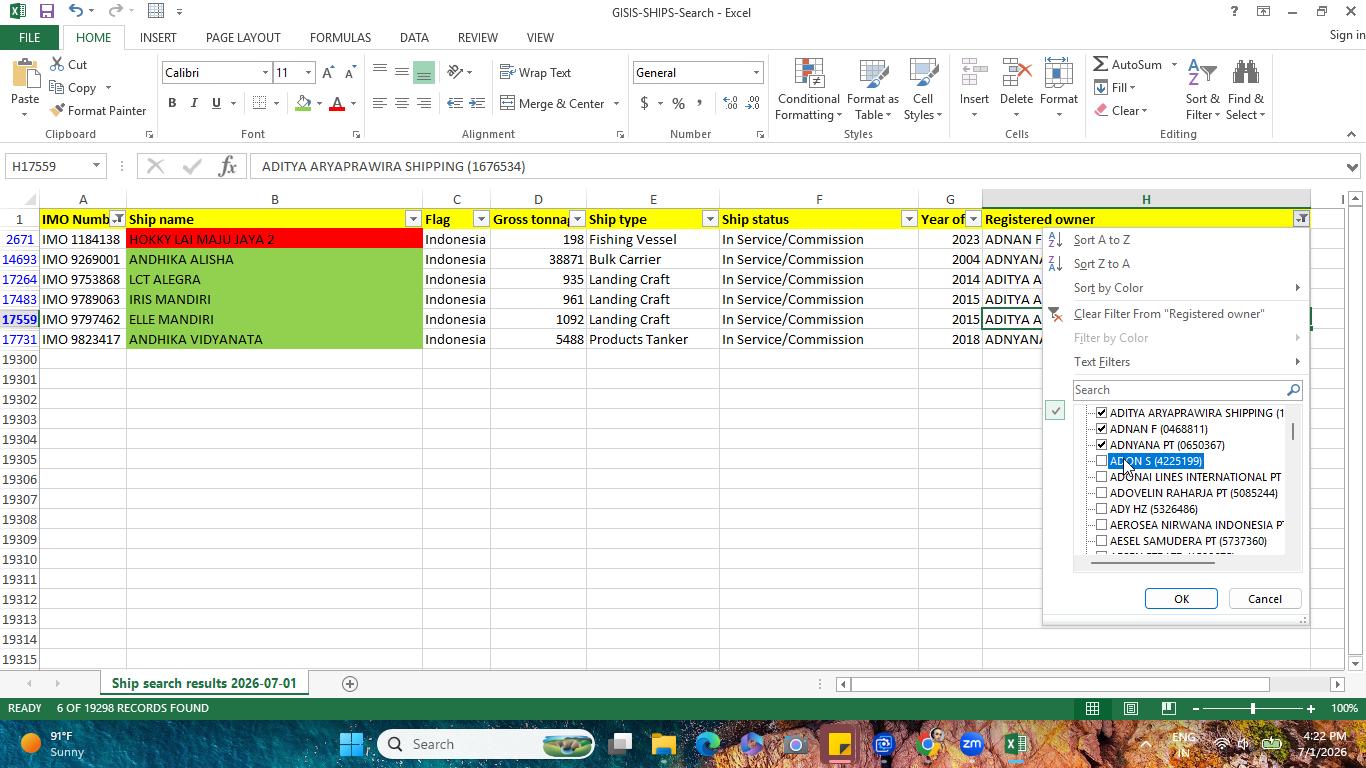
Task: Open the PAGE LAYOUT ribbon tab
Action: click(x=243, y=38)
